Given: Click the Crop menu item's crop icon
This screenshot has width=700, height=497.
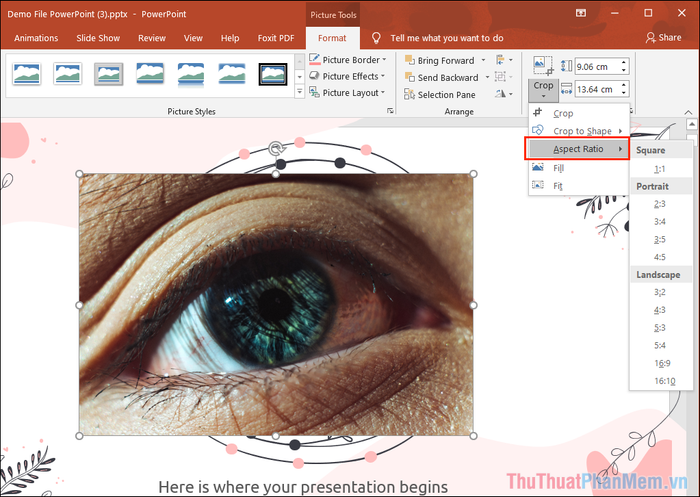Looking at the screenshot, I should (538, 113).
